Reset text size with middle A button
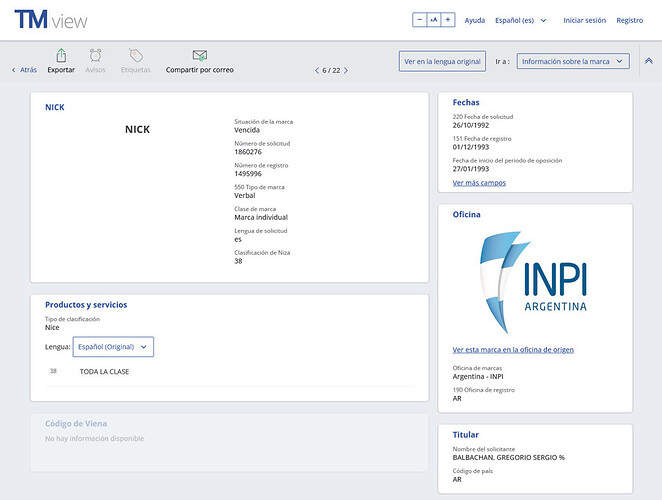This screenshot has width=662, height=500. [x=434, y=20]
